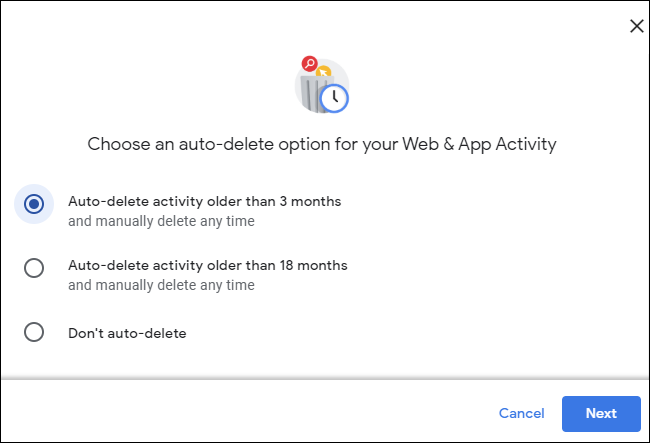The height and width of the screenshot is (443, 650).
Task: Click the "Auto-delete activity older than 18 months" label
Action: pos(208,266)
